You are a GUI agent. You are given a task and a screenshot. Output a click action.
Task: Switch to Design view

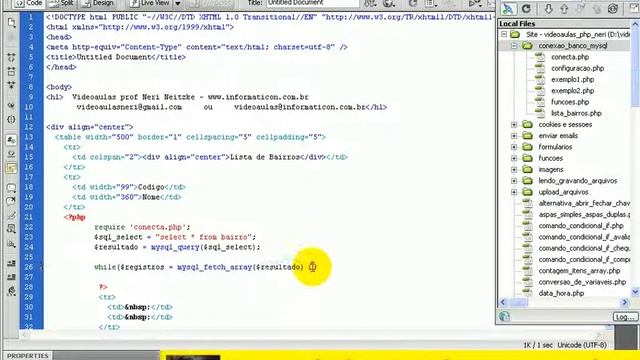coord(98,3)
